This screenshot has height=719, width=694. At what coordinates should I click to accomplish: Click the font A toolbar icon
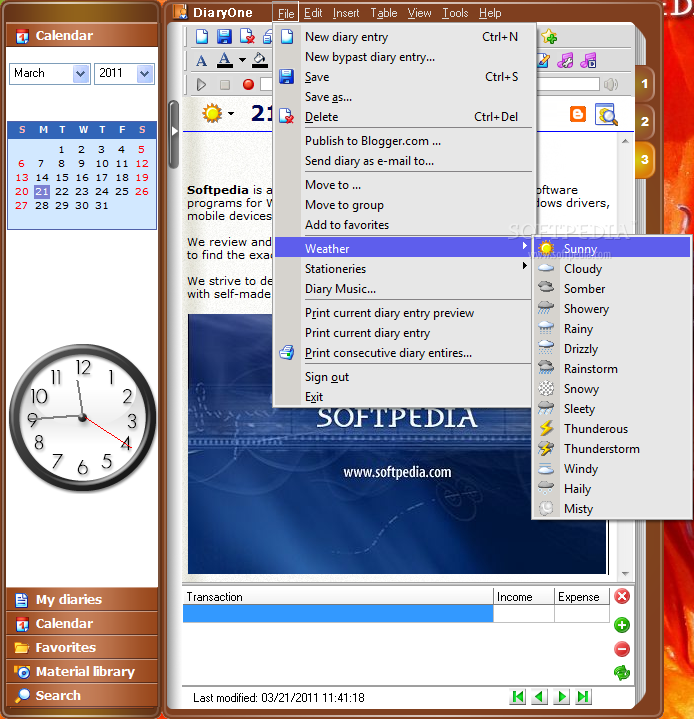click(201, 61)
